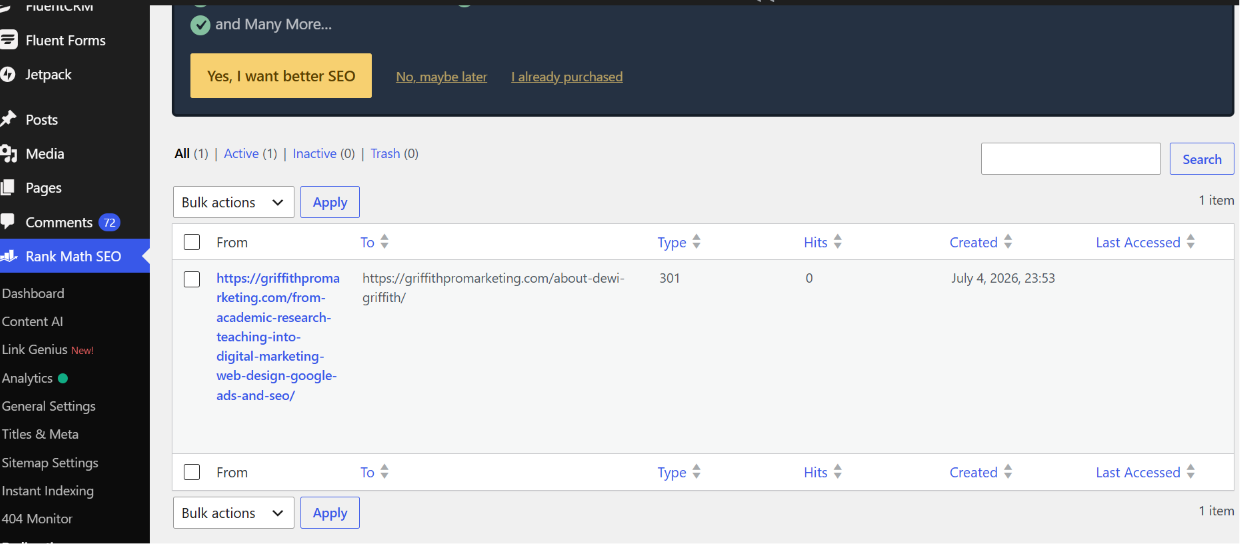Click sort arrows next to top Type header

pyautogui.click(x=696, y=242)
